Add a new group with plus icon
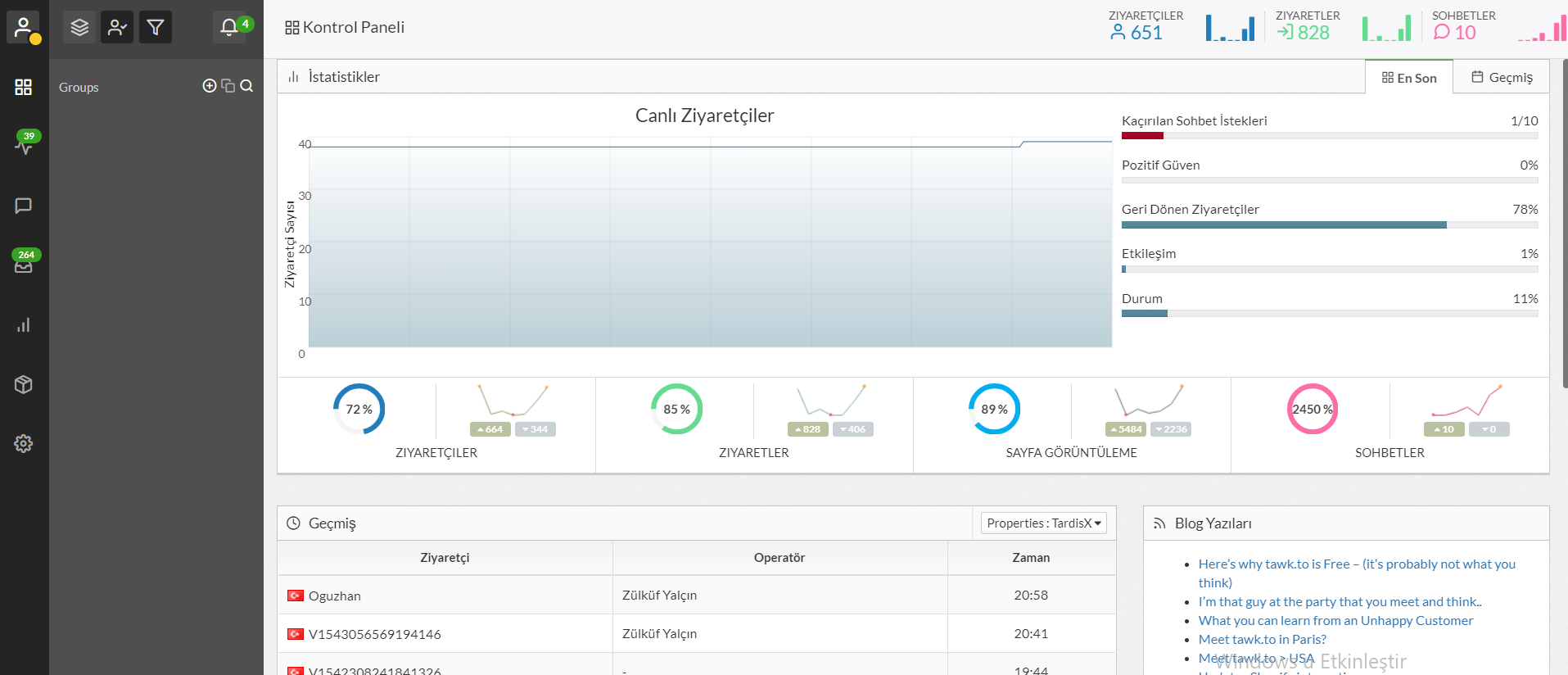Screen dimensions: 1568x675 (x=210, y=86)
